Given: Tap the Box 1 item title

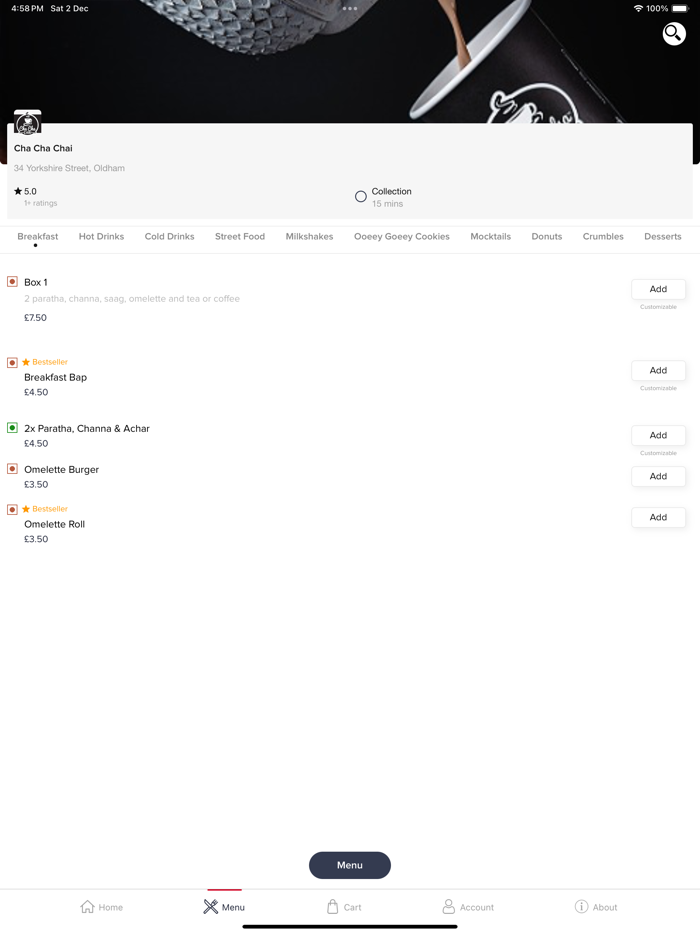Looking at the screenshot, I should [36, 282].
